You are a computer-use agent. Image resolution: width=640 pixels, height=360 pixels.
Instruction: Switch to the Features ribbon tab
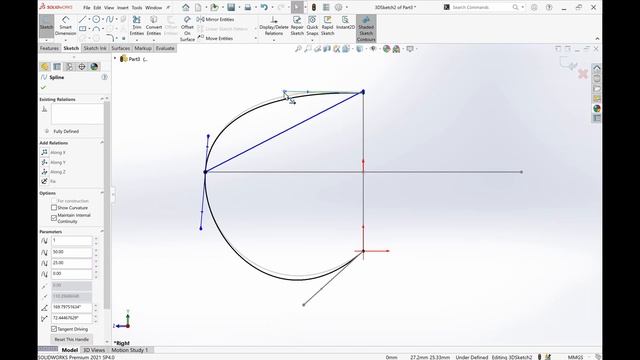pyautogui.click(x=49, y=48)
